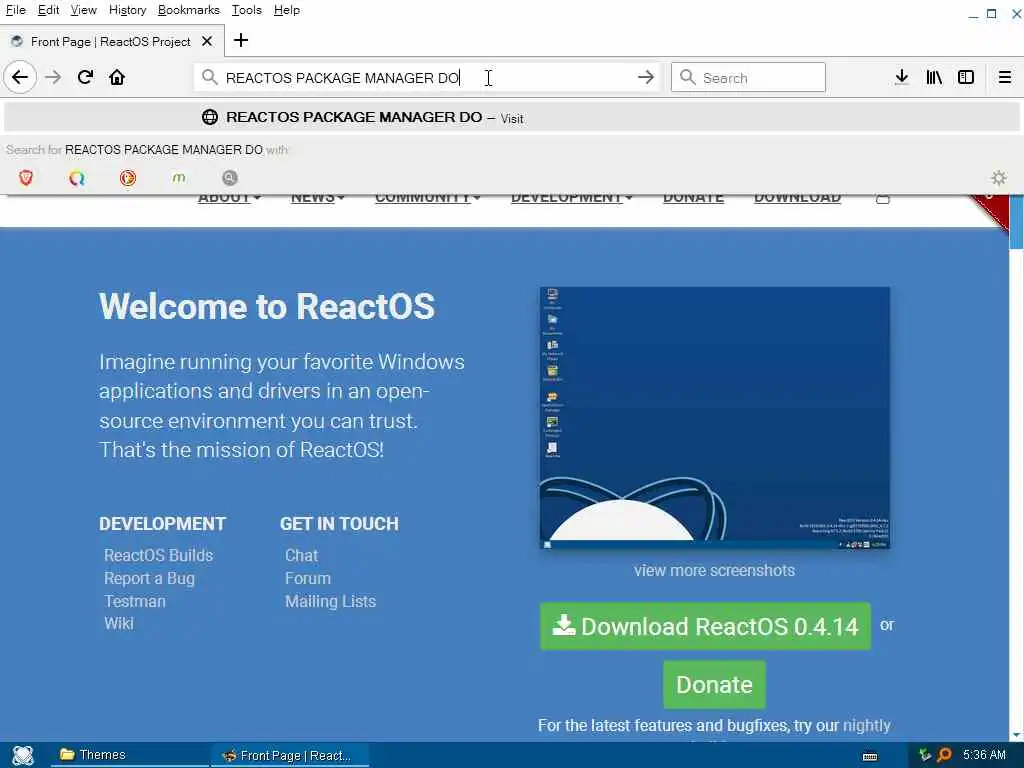
Task: Click the forward navigation arrow
Action: [x=53, y=78]
